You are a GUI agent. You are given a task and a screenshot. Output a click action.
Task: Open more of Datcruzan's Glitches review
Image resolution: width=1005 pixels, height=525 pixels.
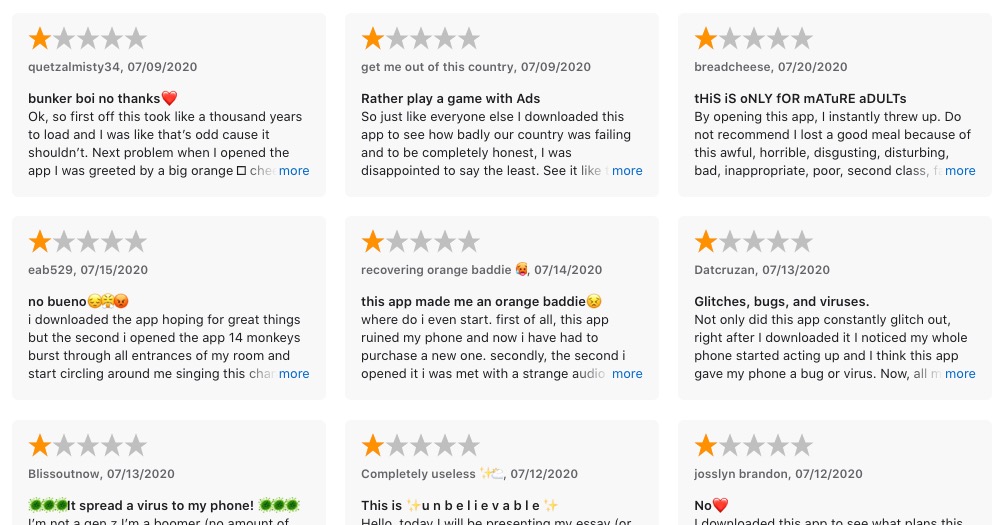[x=960, y=374]
